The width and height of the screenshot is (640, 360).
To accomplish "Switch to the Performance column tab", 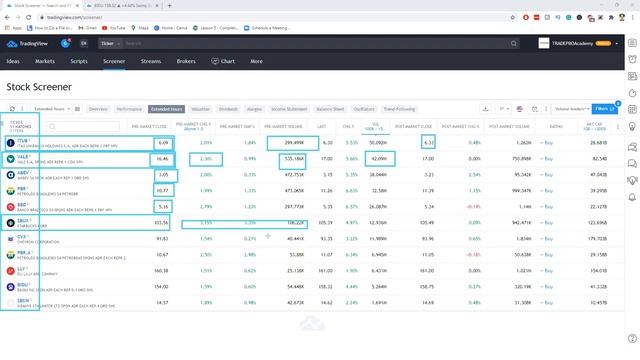I will pyautogui.click(x=129, y=109).
